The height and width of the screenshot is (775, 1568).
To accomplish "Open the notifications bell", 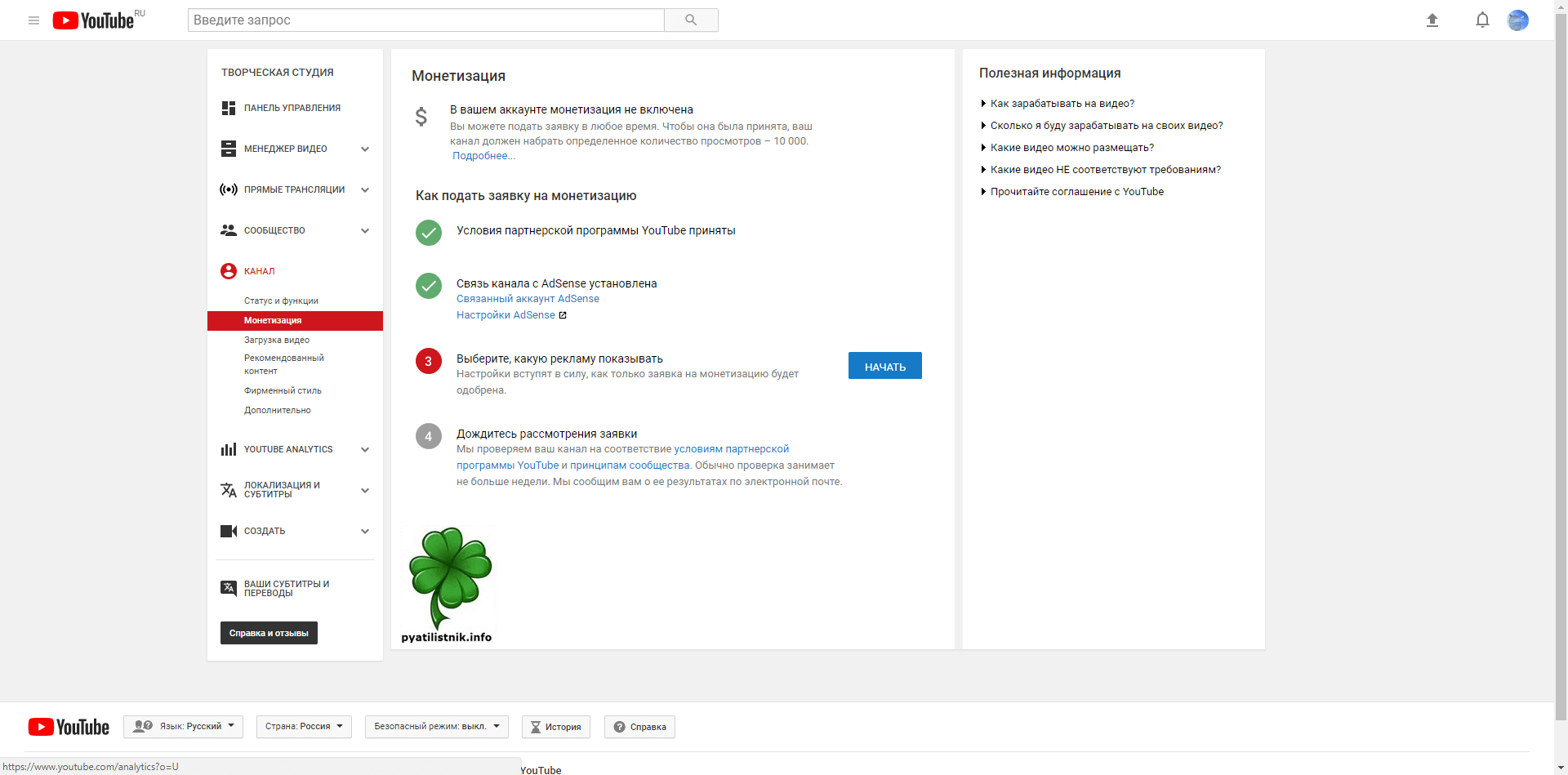I will click(1482, 20).
